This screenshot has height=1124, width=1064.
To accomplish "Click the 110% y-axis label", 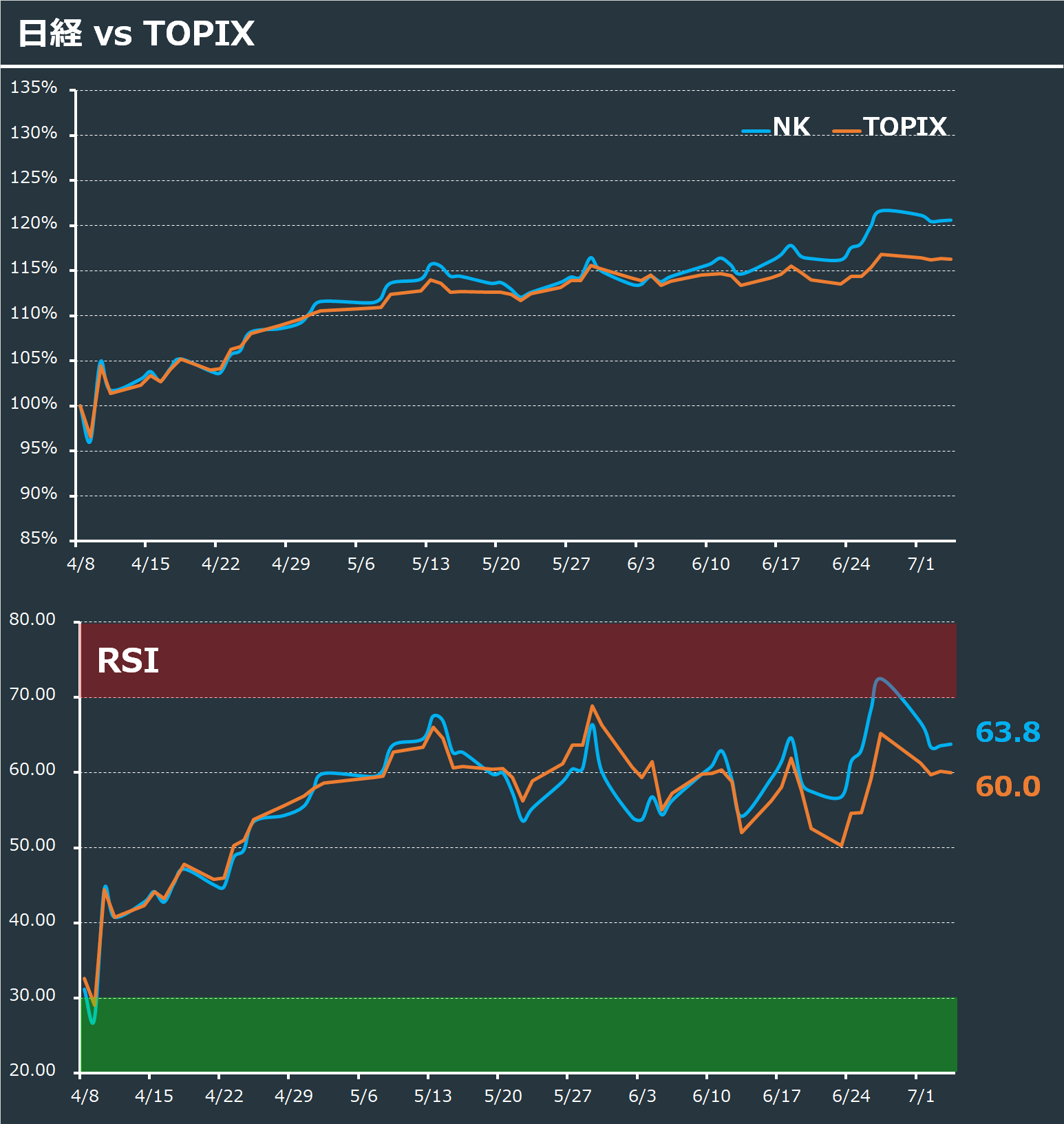I will click(x=34, y=313).
